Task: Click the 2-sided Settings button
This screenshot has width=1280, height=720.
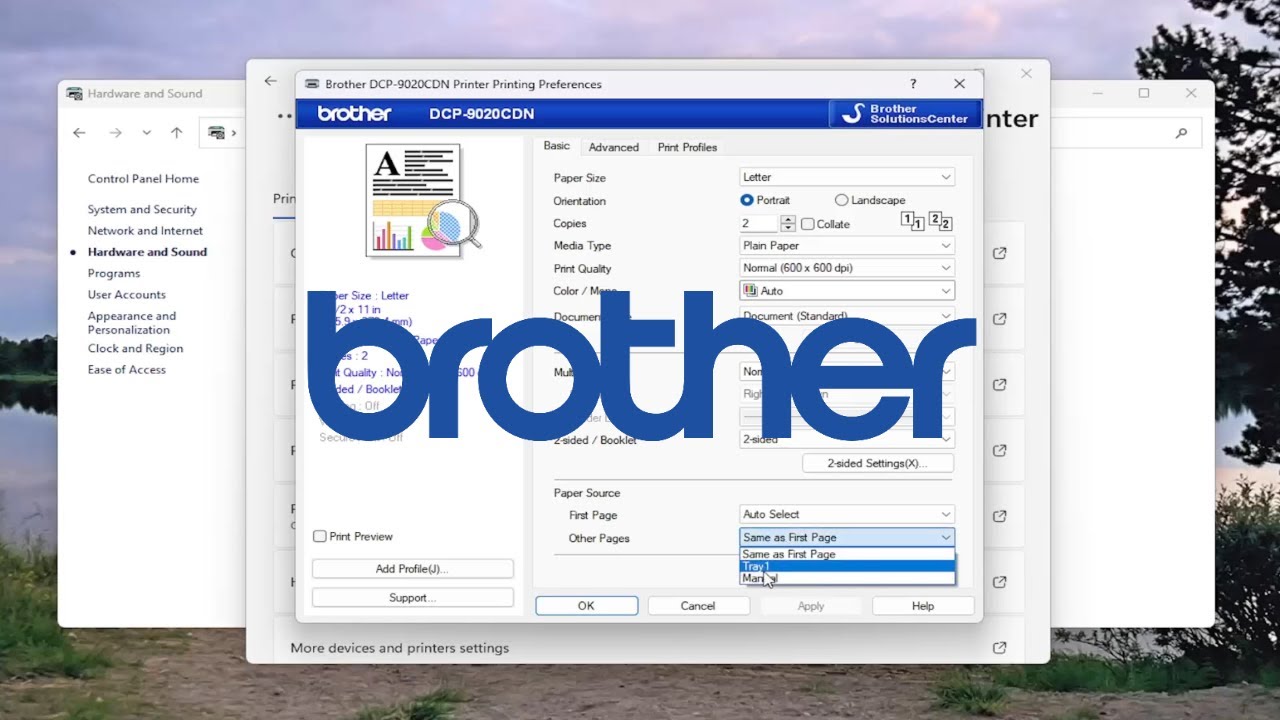Action: coord(877,464)
